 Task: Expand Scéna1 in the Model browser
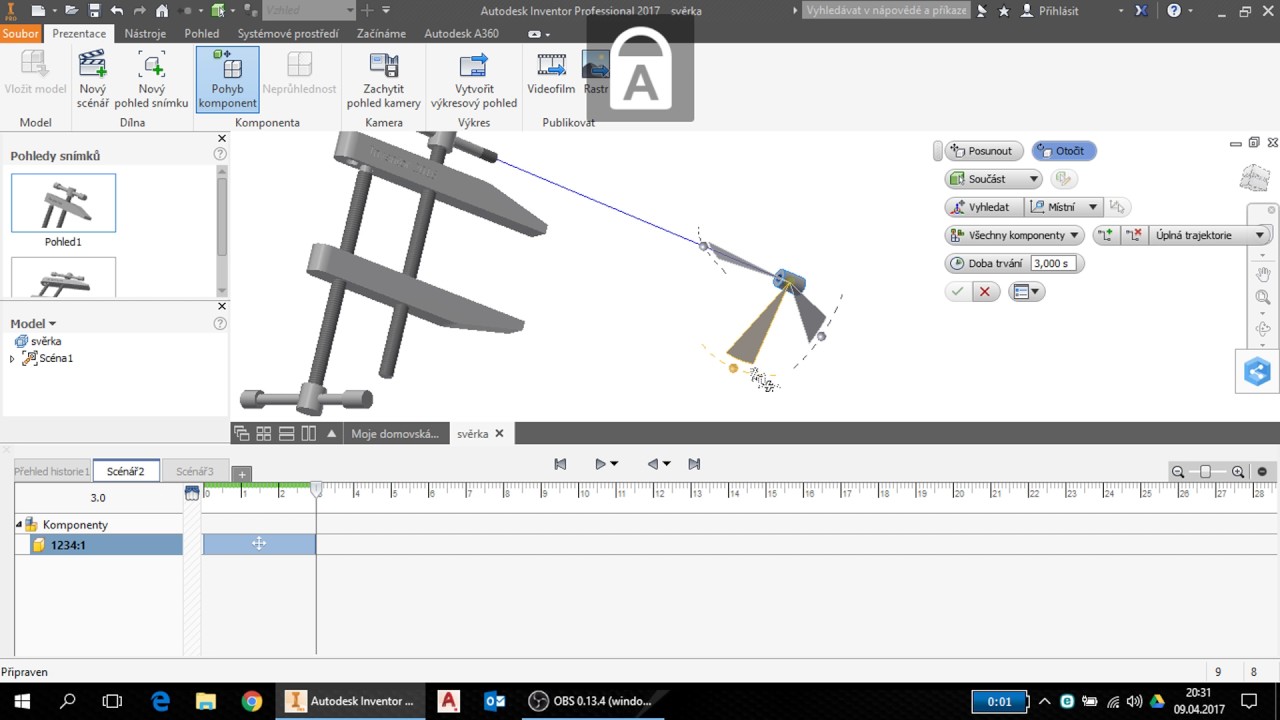pos(12,358)
